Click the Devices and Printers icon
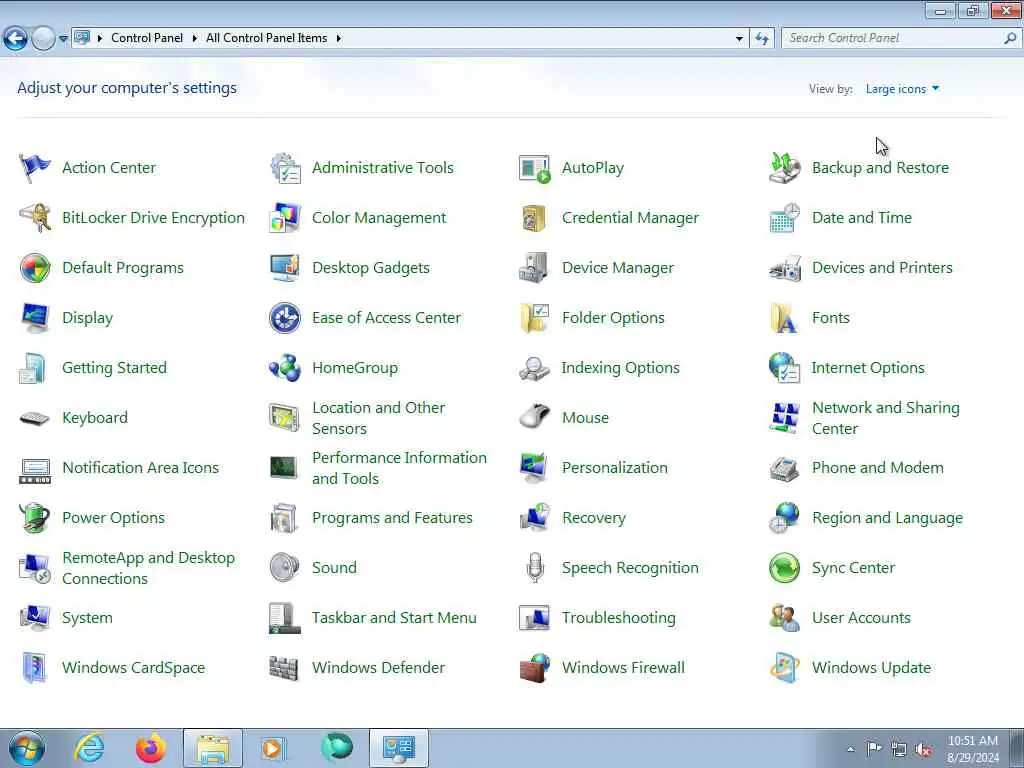The width and height of the screenshot is (1024, 768). 784,268
